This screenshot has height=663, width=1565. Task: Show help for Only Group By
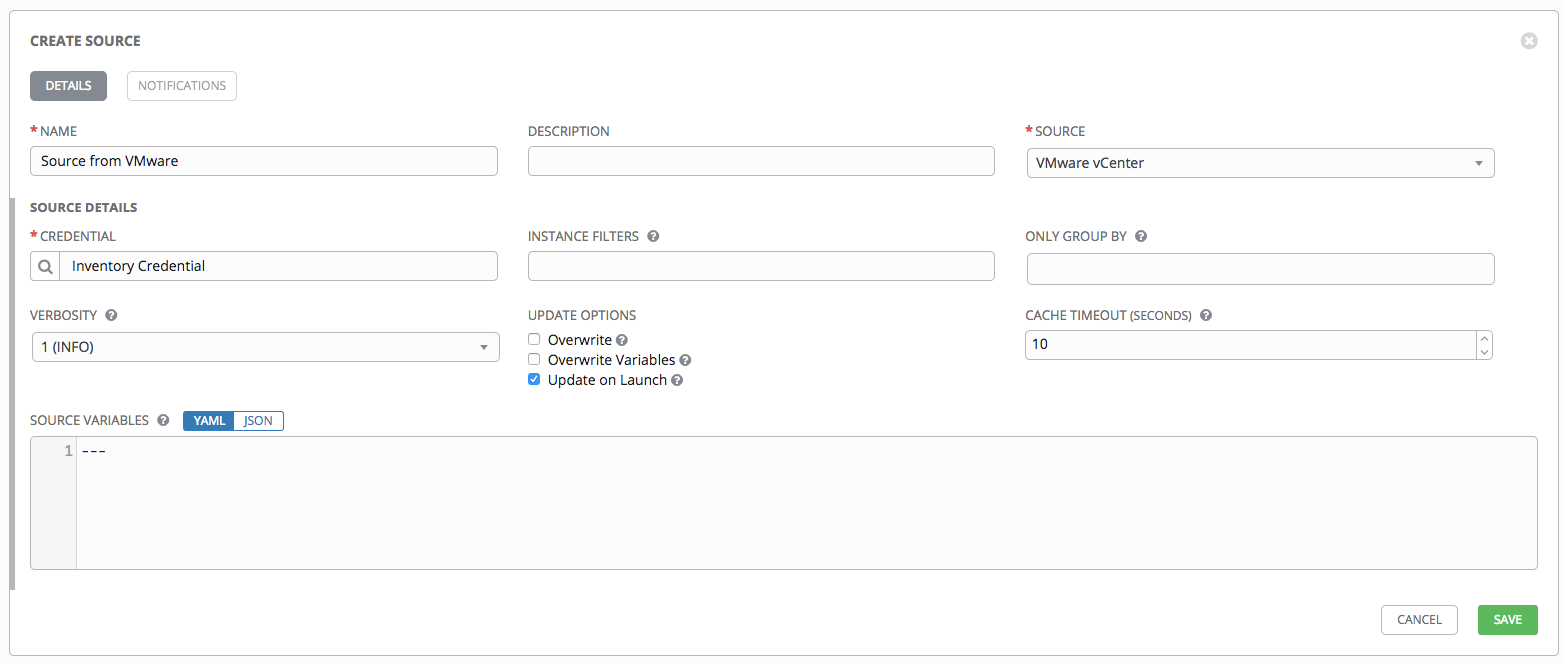tap(1141, 237)
